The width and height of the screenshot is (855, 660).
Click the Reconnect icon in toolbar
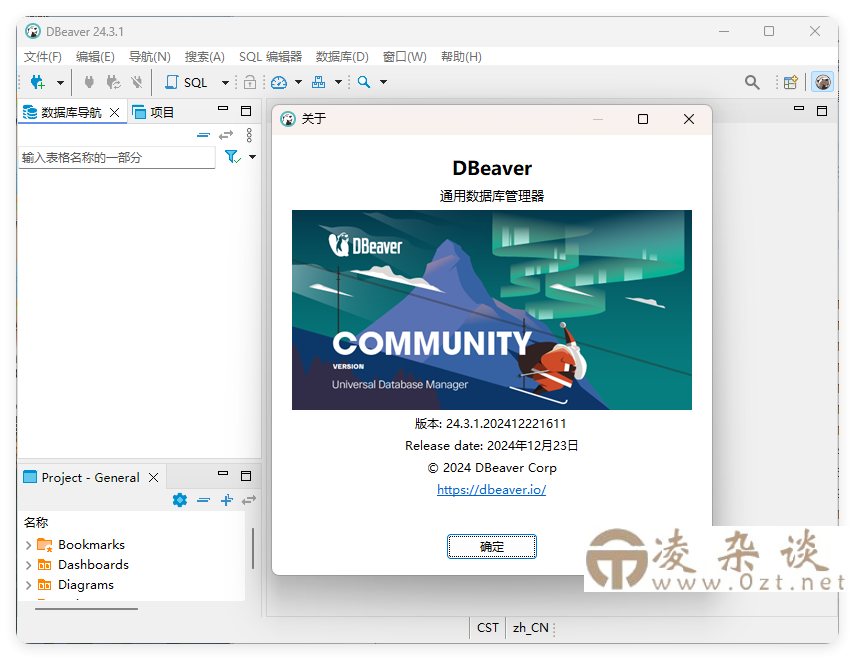tap(113, 82)
